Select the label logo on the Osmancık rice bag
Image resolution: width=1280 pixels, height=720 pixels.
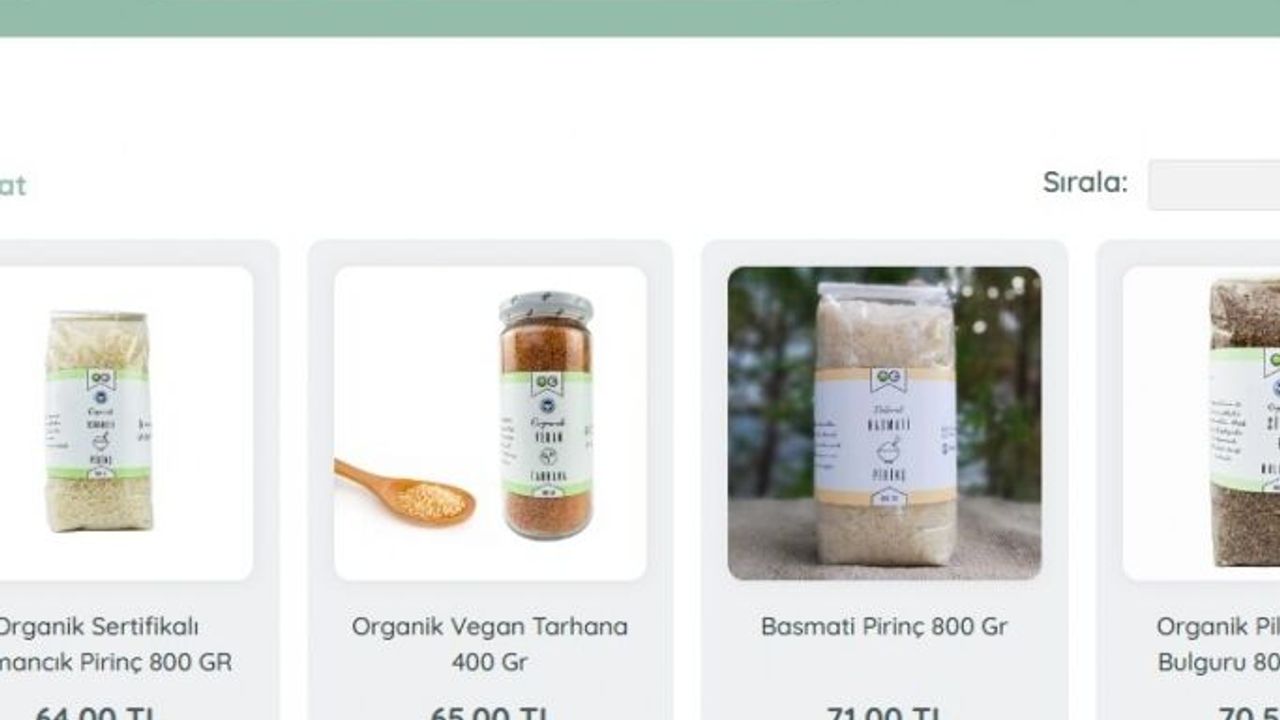pyautogui.click(x=101, y=380)
